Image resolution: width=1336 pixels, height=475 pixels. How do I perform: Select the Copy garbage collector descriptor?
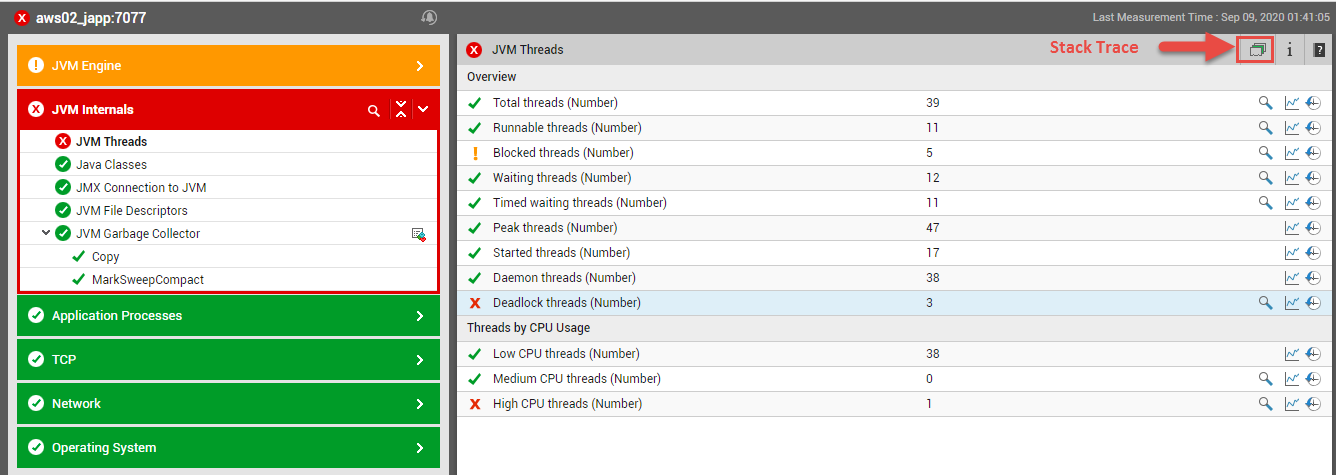click(x=105, y=257)
